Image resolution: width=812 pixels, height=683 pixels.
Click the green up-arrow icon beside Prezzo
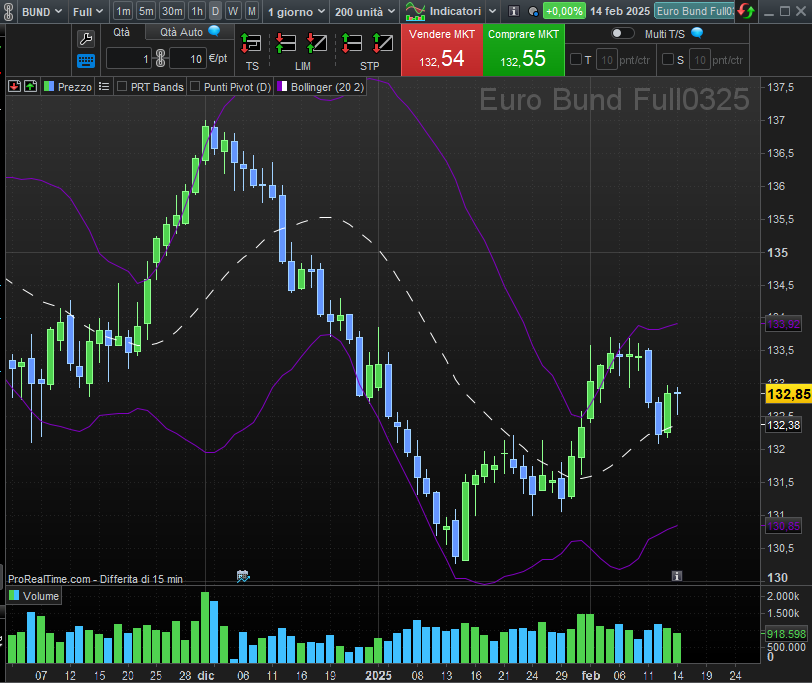point(31,86)
